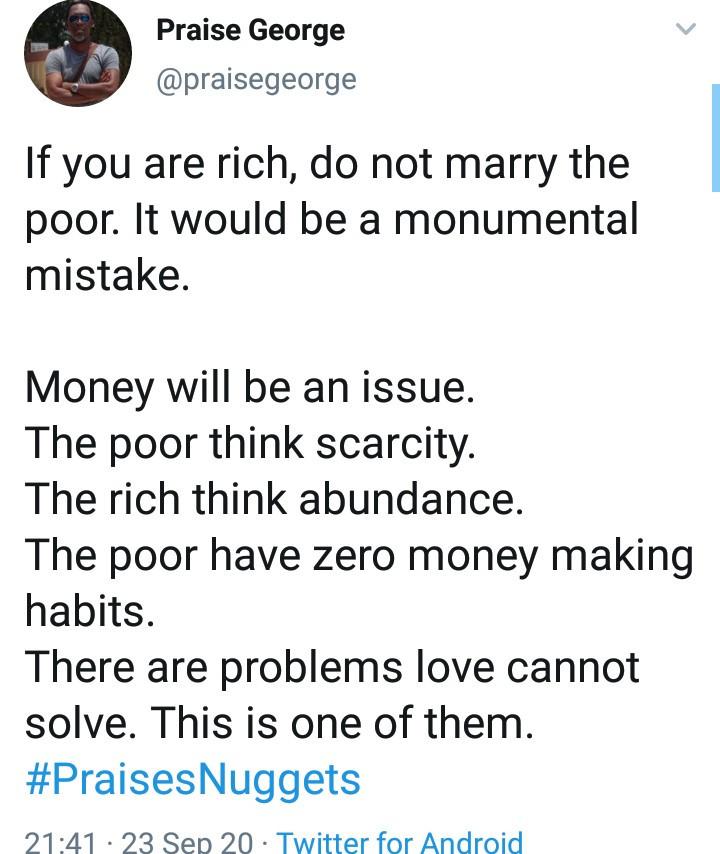Viewport: 720px width, 854px height.
Task: Click the line 'If you are rich, do not marry the'
Action: coord(327,164)
